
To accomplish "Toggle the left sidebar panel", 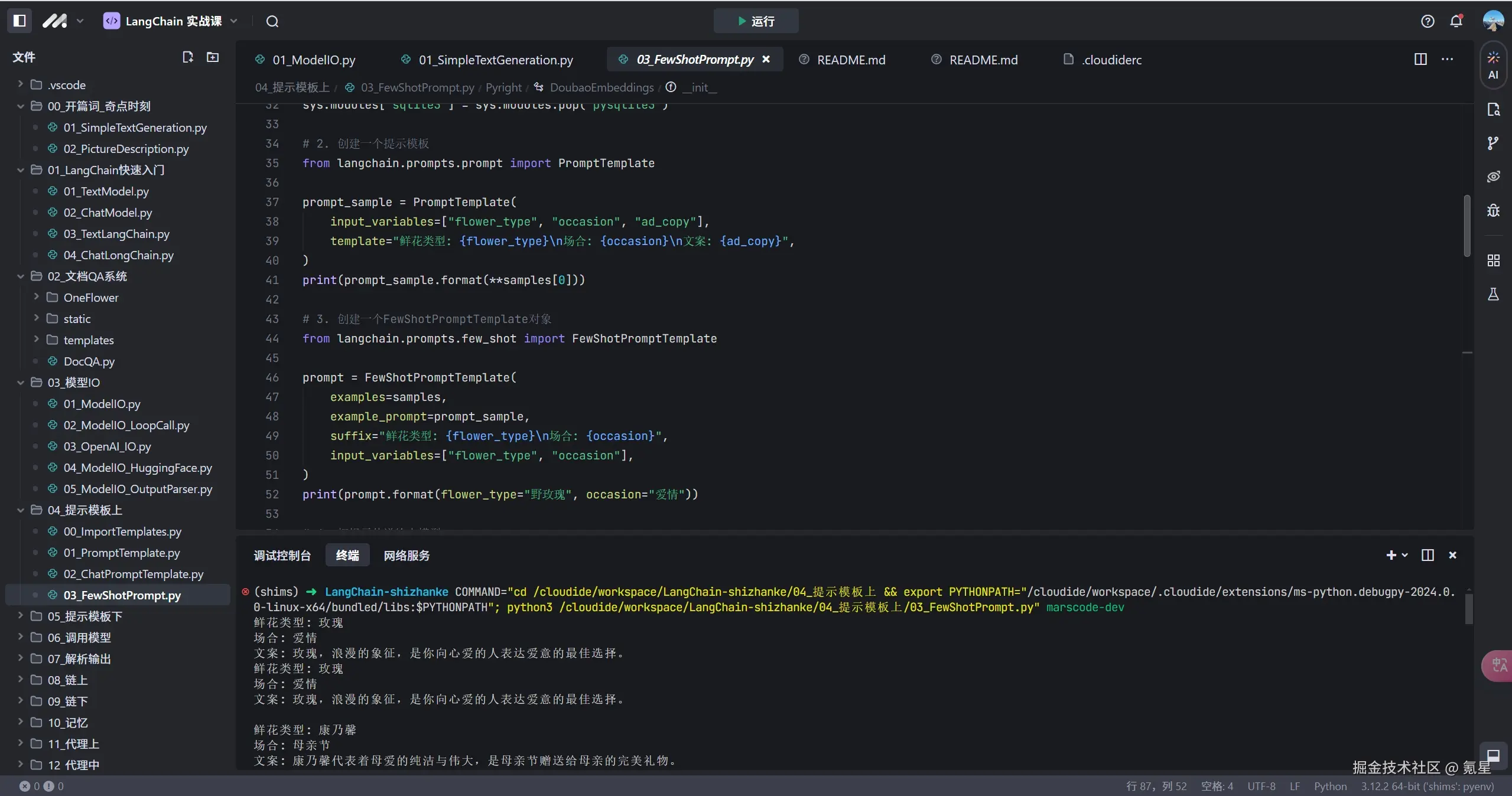I will 19,21.
